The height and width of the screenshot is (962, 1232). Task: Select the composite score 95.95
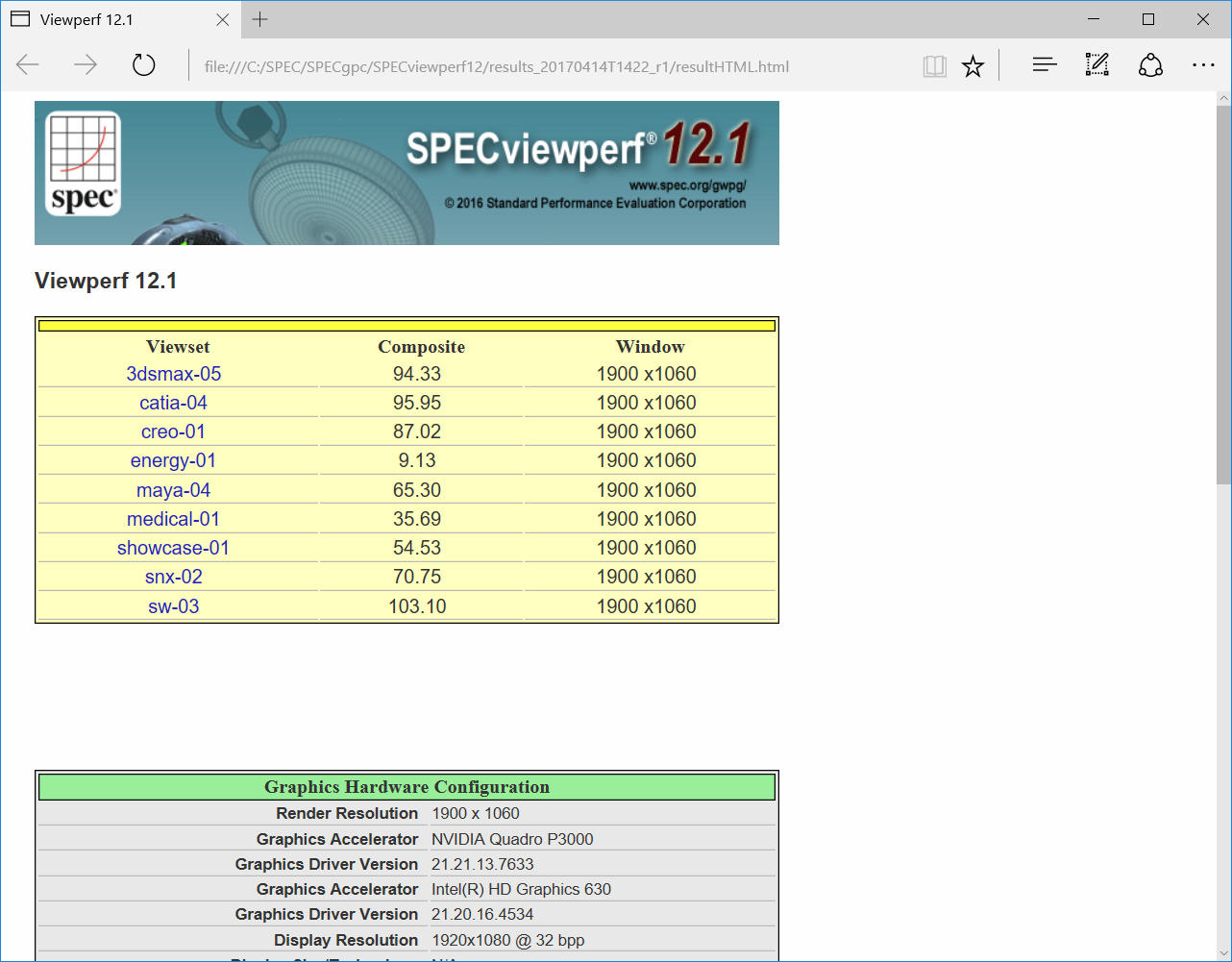tap(417, 403)
